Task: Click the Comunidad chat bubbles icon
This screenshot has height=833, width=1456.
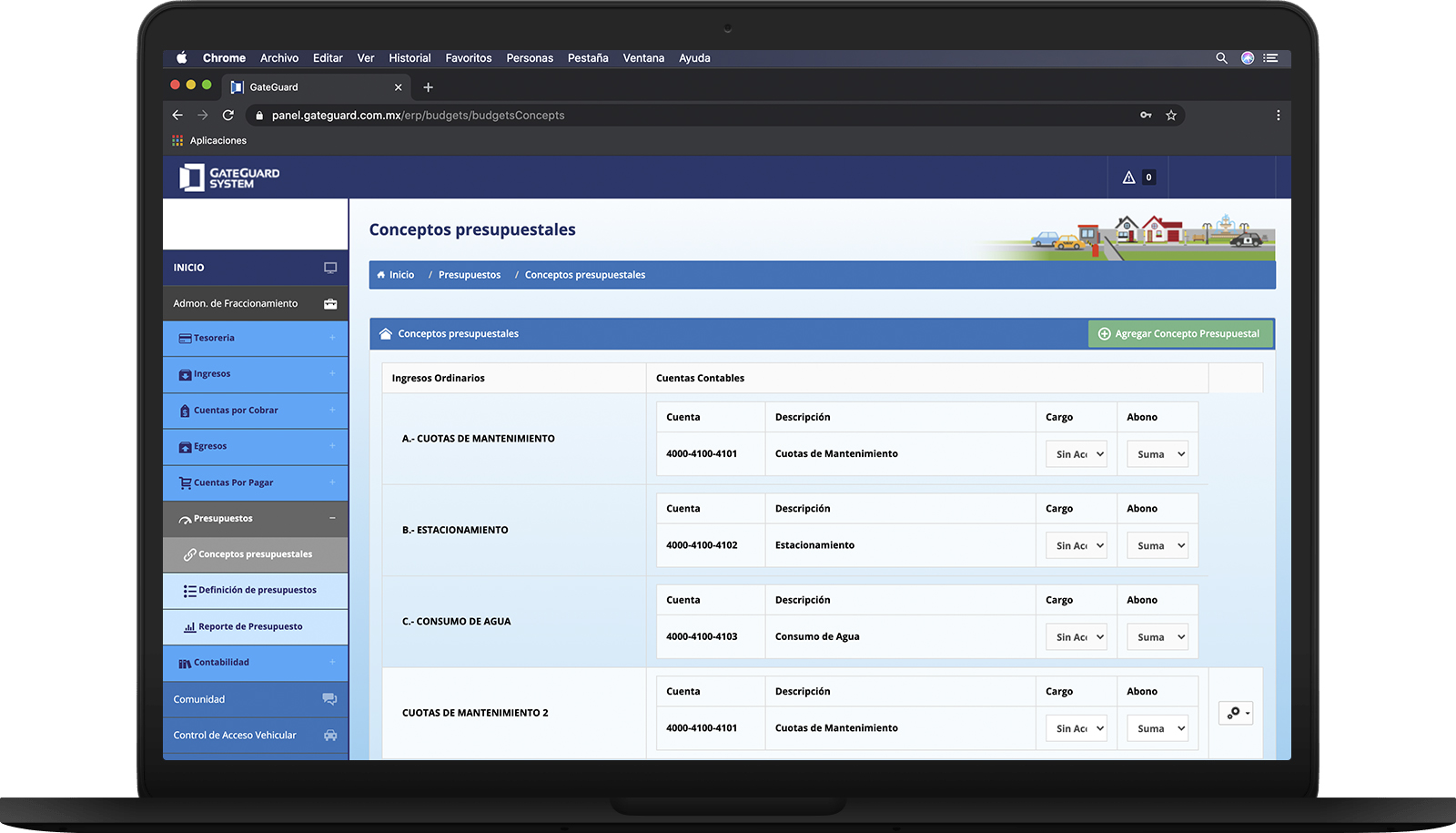Action: 329,699
